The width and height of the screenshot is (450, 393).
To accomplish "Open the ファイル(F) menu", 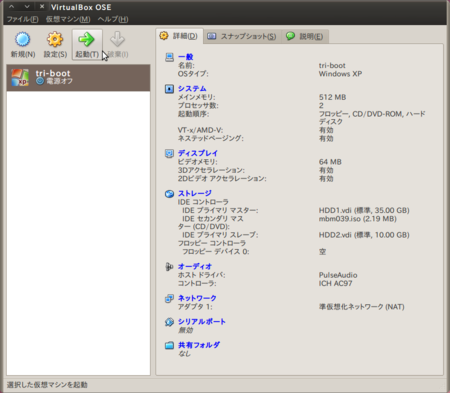I will coord(22,19).
